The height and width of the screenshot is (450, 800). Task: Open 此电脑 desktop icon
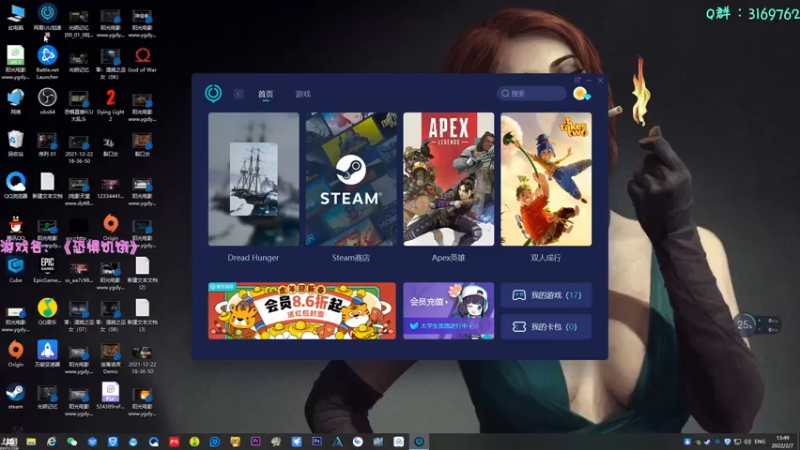point(15,17)
